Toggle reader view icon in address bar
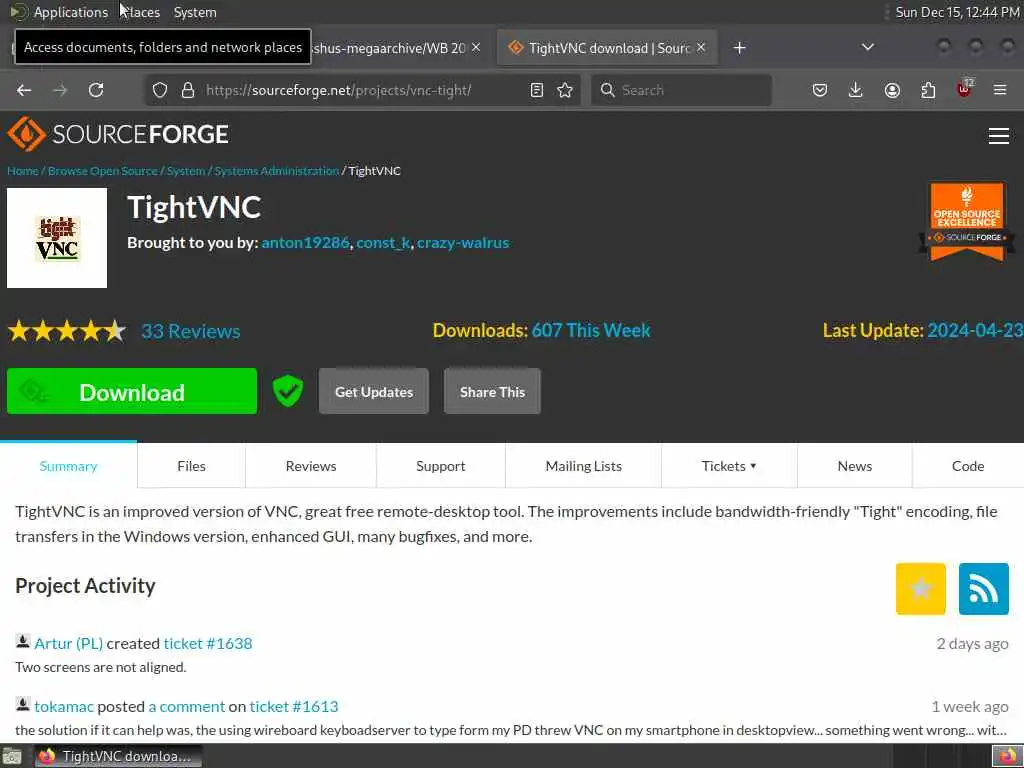Screen dimensions: 1024x768 (x=537, y=90)
